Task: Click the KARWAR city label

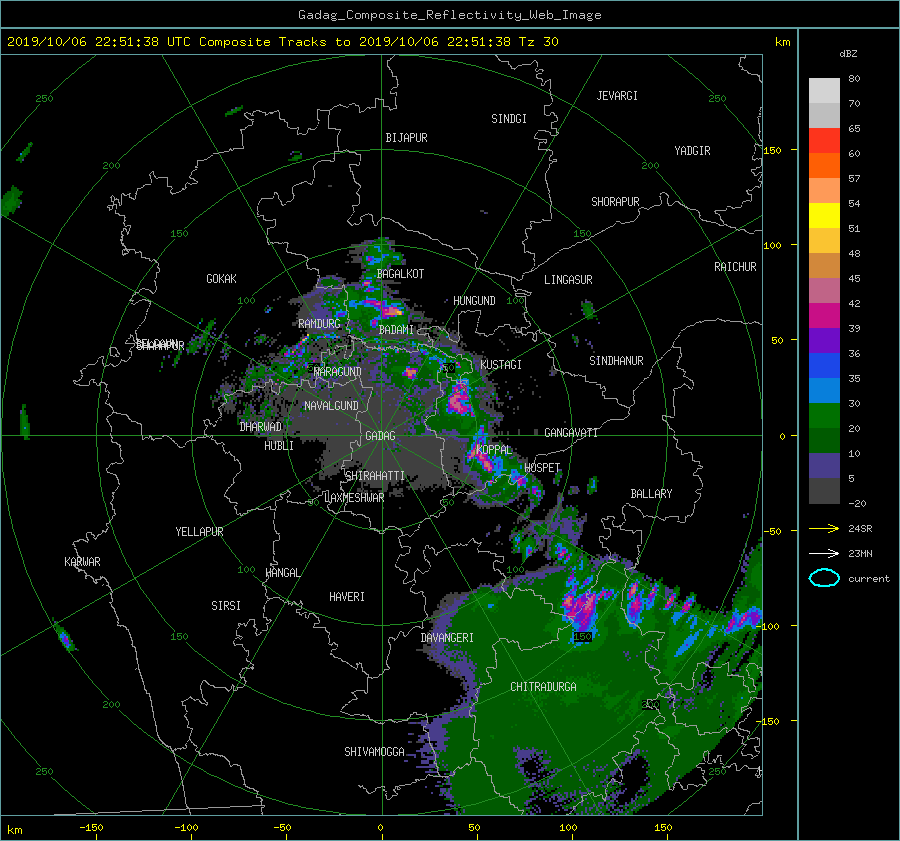Action: click(82, 562)
